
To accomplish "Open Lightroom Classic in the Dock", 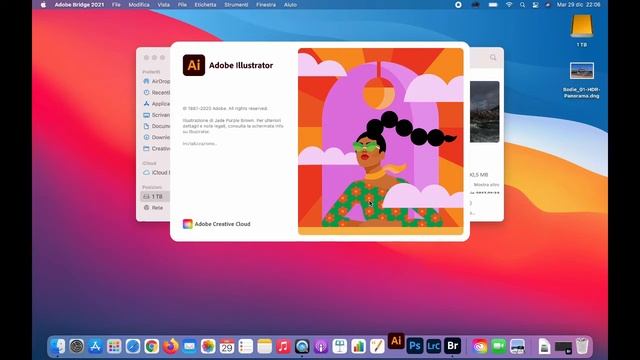I will (433, 347).
